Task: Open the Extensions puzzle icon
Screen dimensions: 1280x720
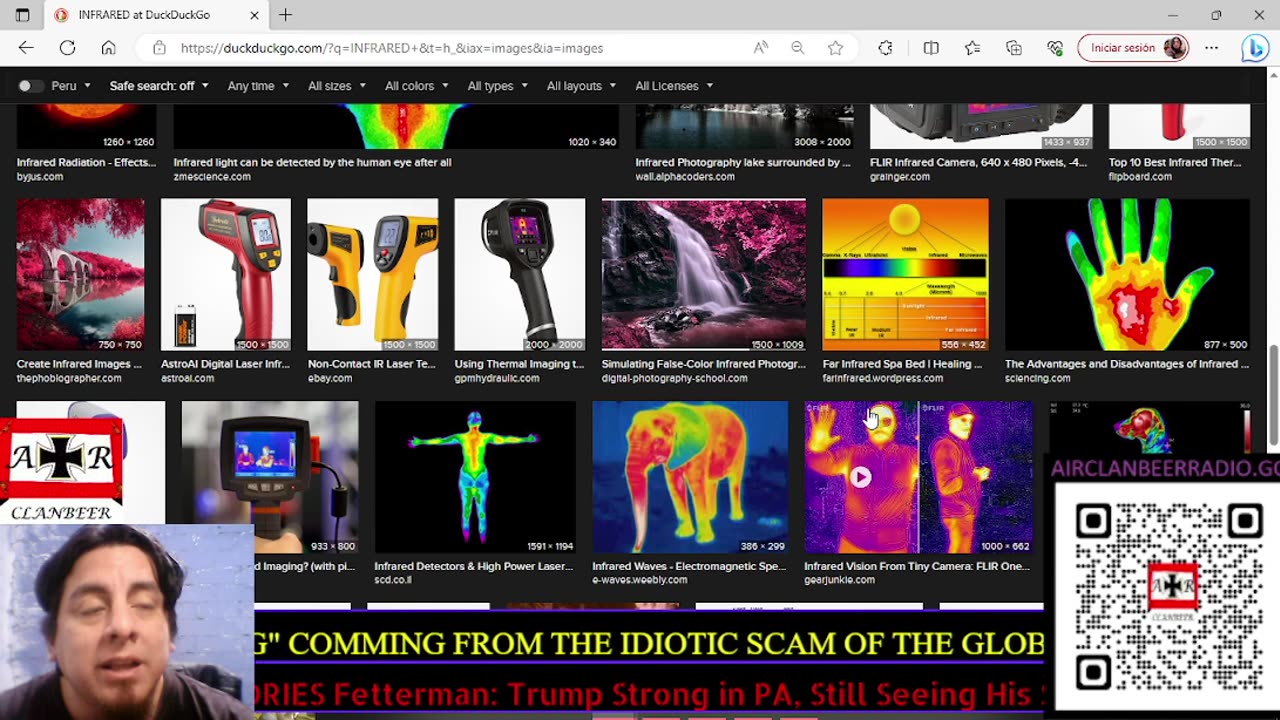Action: click(885, 48)
